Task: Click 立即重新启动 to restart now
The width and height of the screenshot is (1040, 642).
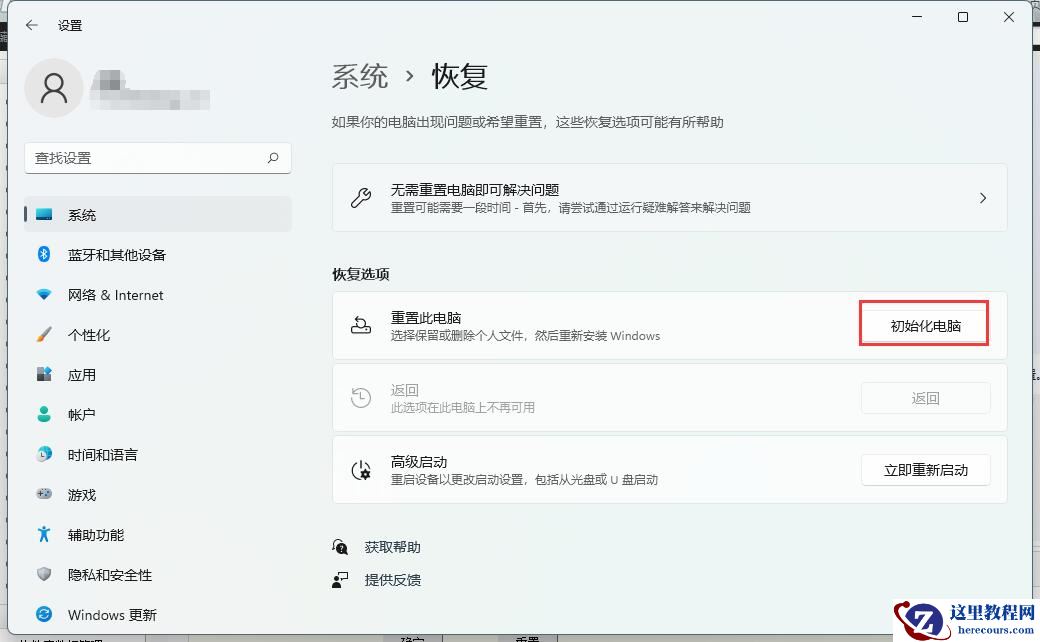Action: coord(925,470)
